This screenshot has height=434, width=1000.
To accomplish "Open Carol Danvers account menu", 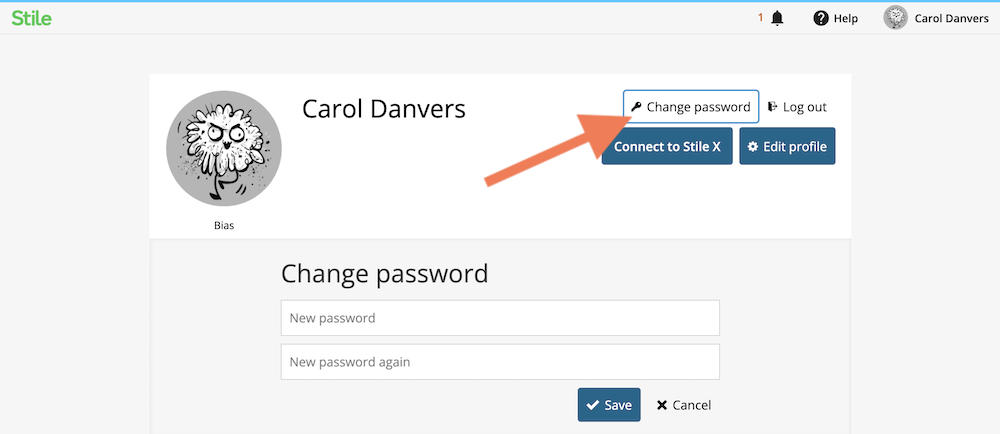I will [x=936, y=18].
